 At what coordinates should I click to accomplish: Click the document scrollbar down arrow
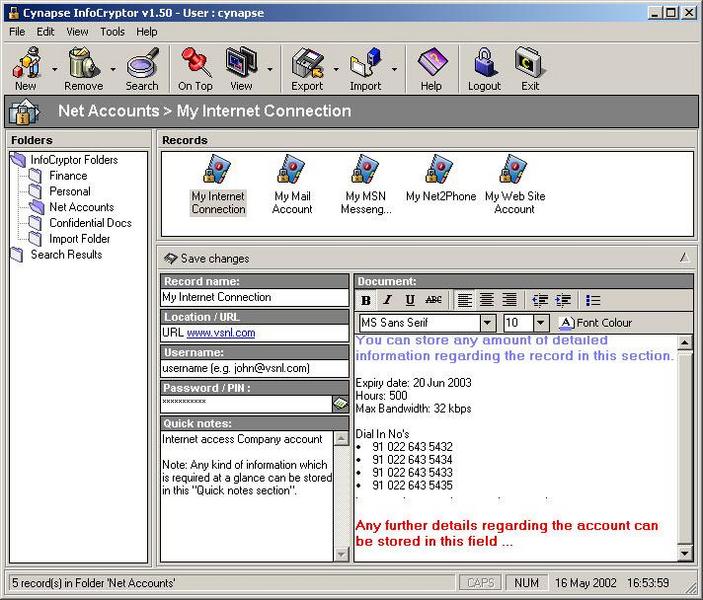[684, 554]
